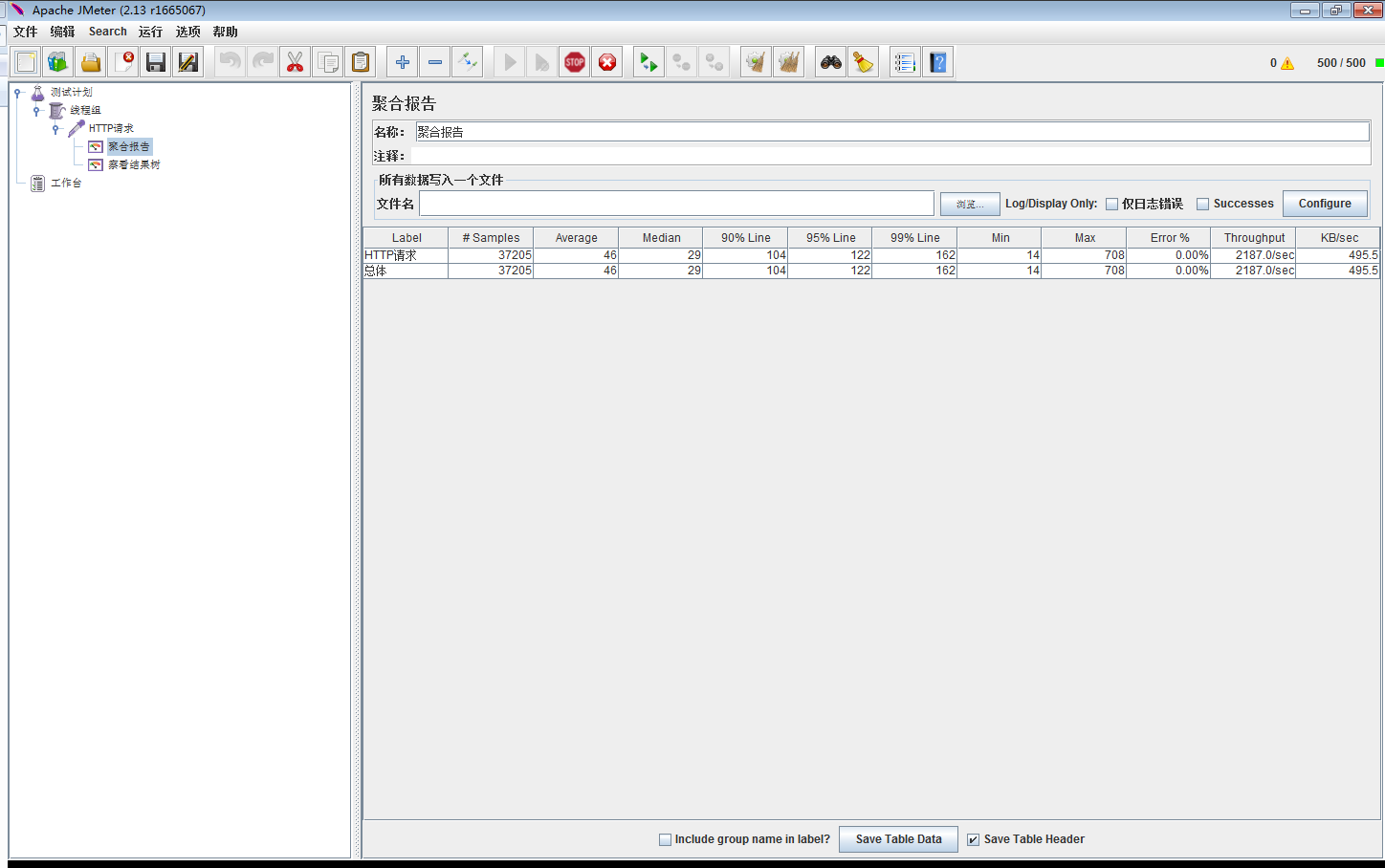Start the test with play icon
Image resolution: width=1385 pixels, height=868 pixels.
tap(510, 62)
